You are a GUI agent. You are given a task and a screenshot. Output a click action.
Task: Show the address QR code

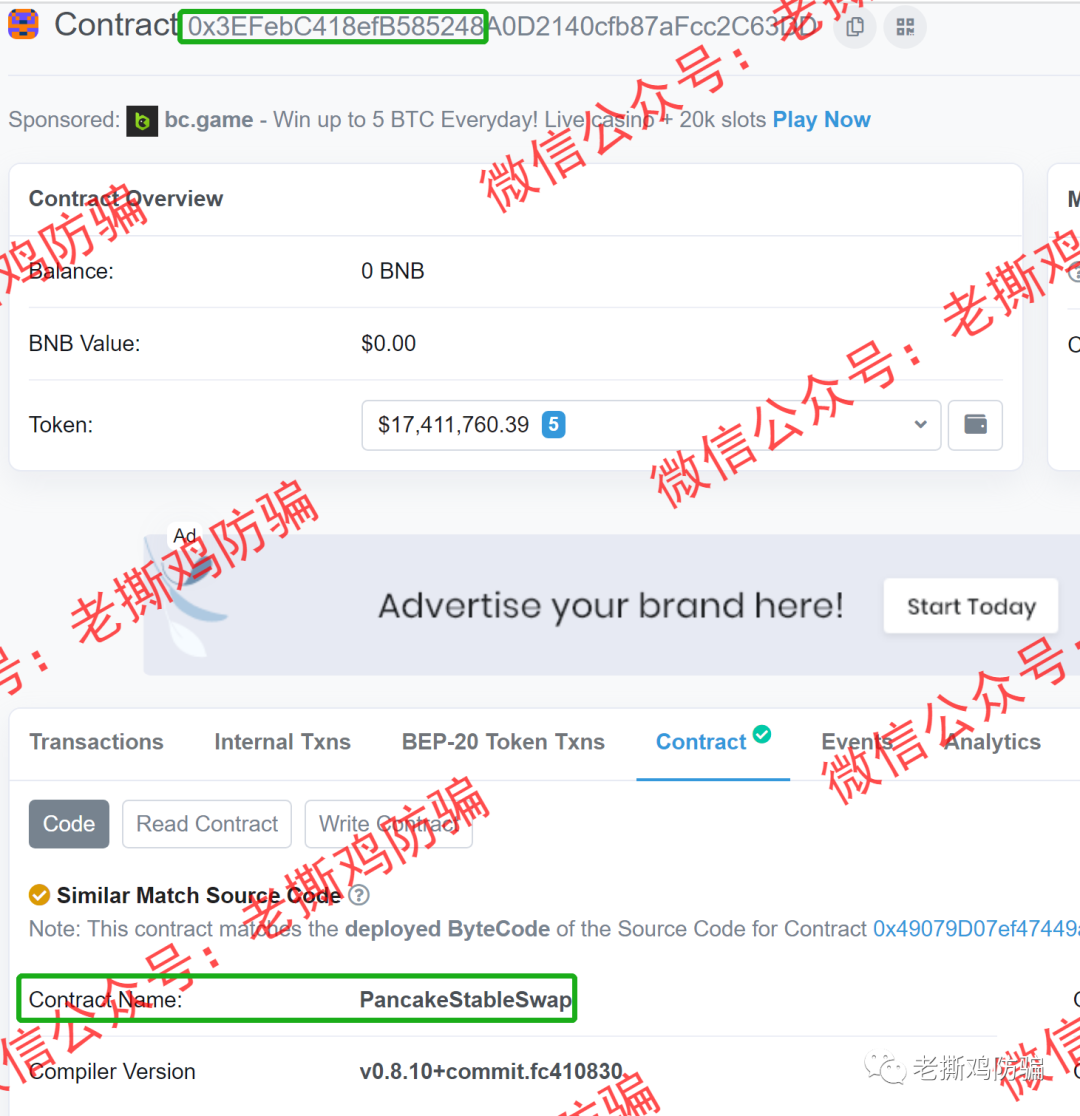(905, 27)
